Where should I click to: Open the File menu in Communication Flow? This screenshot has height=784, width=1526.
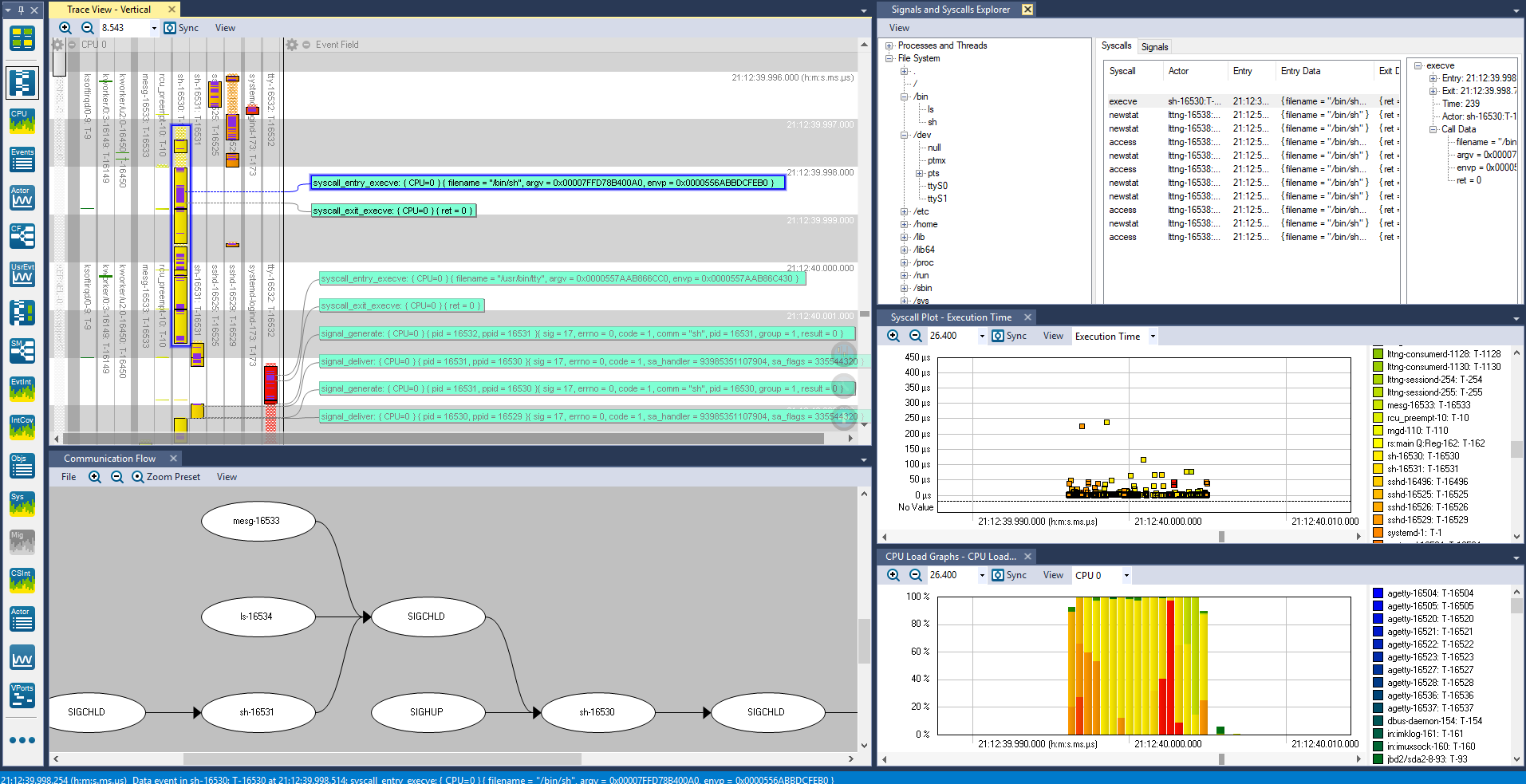click(68, 476)
